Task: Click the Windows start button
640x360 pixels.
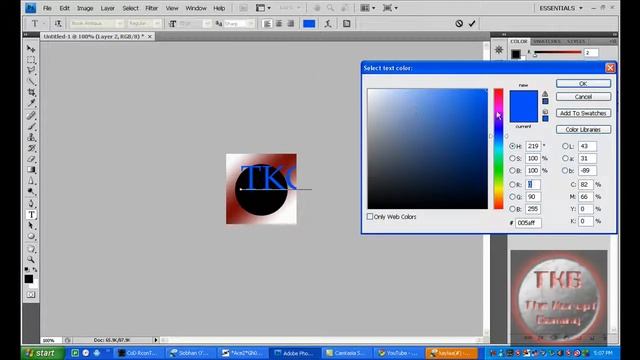Action: (x=42, y=353)
